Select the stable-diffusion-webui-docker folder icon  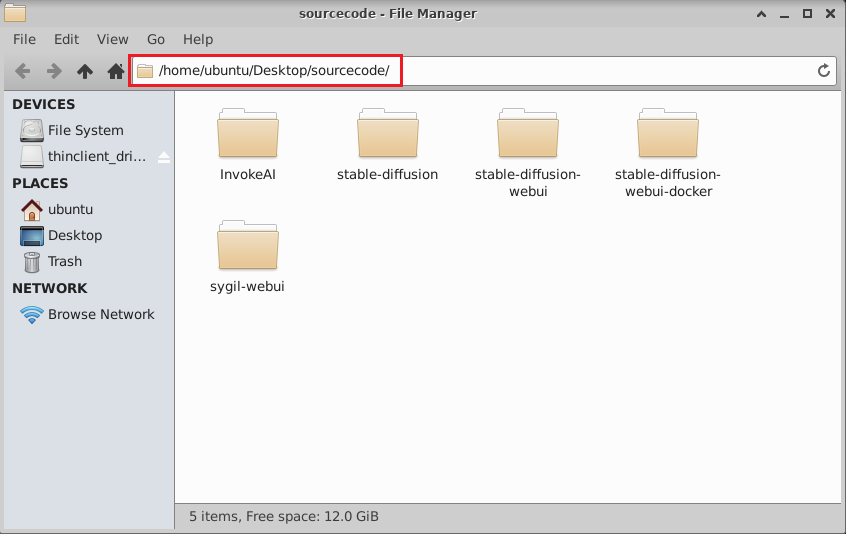pos(667,133)
